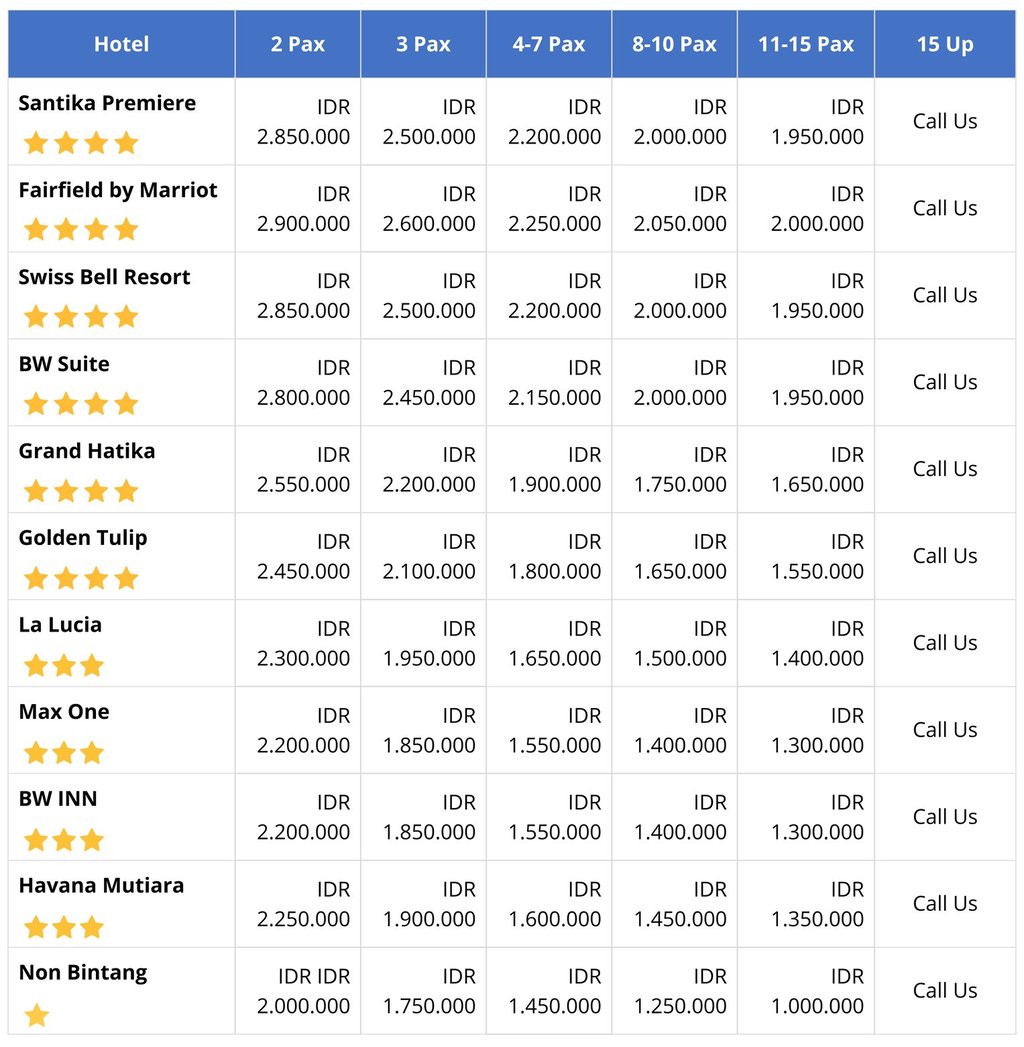Select the 4-7 Pax column header

pyautogui.click(x=549, y=44)
